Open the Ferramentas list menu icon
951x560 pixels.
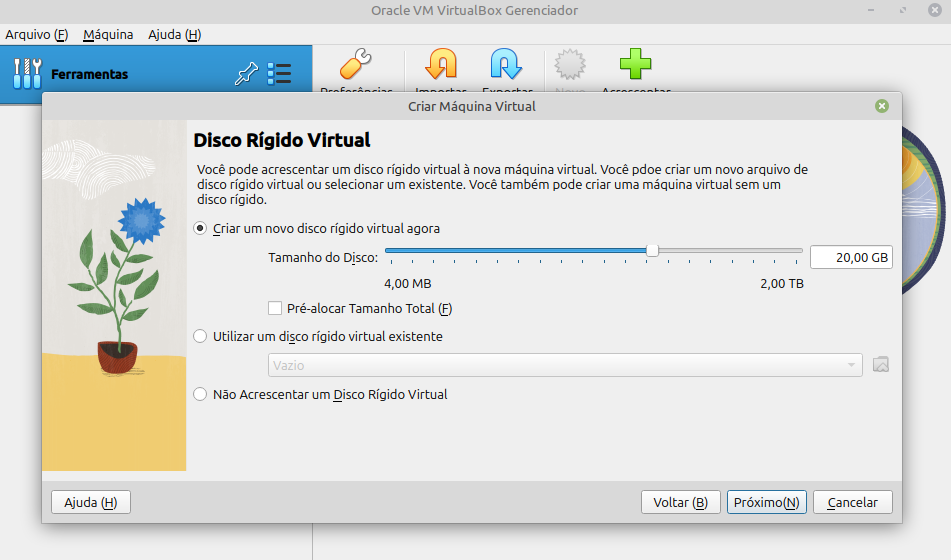tap(279, 74)
